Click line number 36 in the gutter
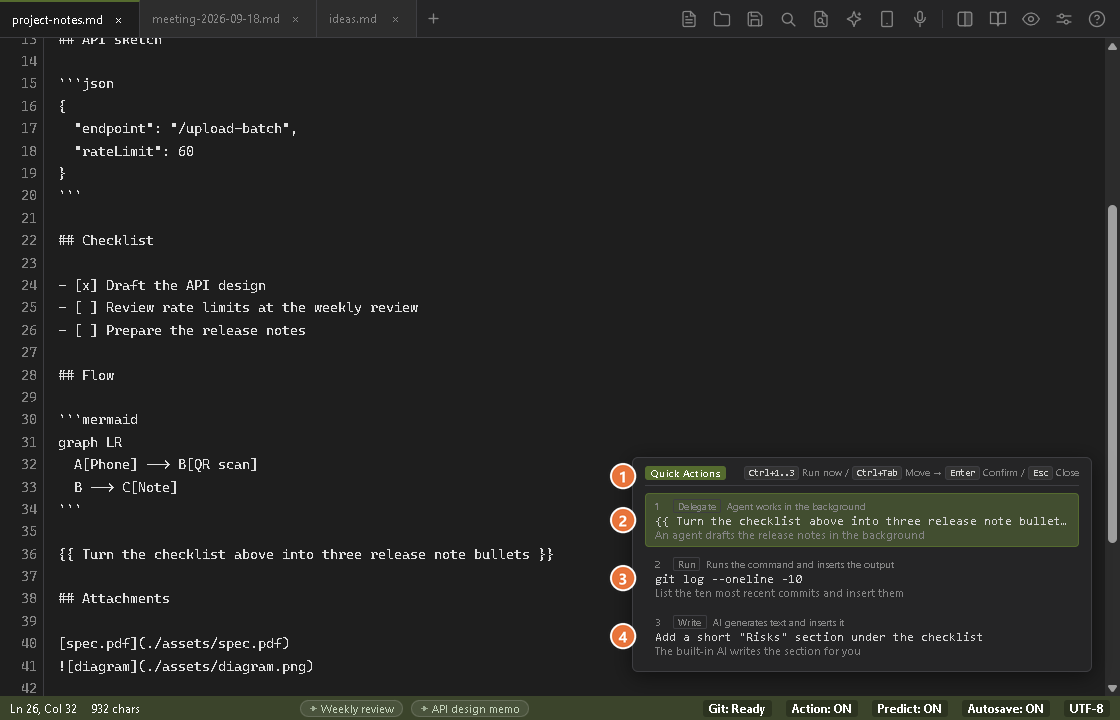The width and height of the screenshot is (1120, 720). [x=29, y=554]
